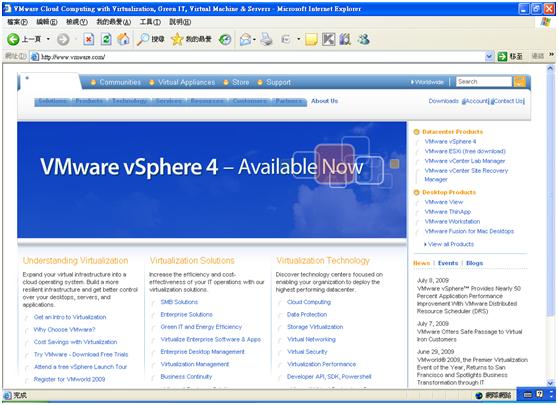This screenshot has height=405, width=558.
Task: Click Internet zone globe in status bar
Action: click(479, 395)
